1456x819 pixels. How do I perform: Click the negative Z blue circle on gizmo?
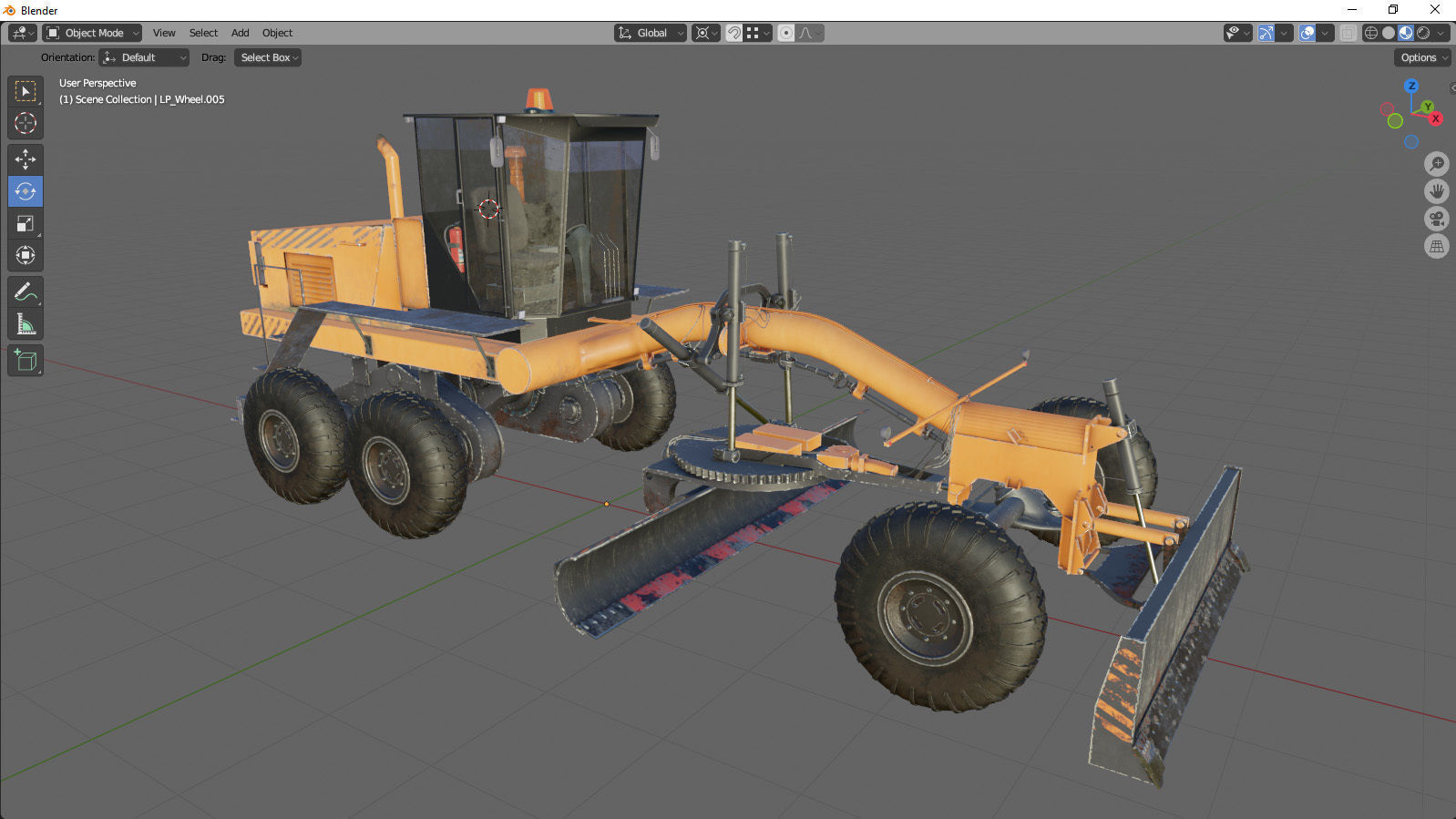[x=1411, y=142]
